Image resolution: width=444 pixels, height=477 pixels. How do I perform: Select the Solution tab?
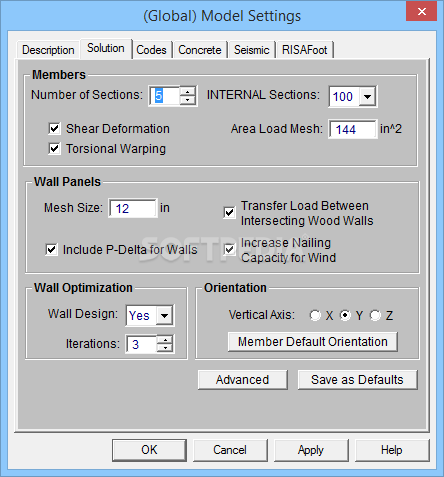[106, 49]
